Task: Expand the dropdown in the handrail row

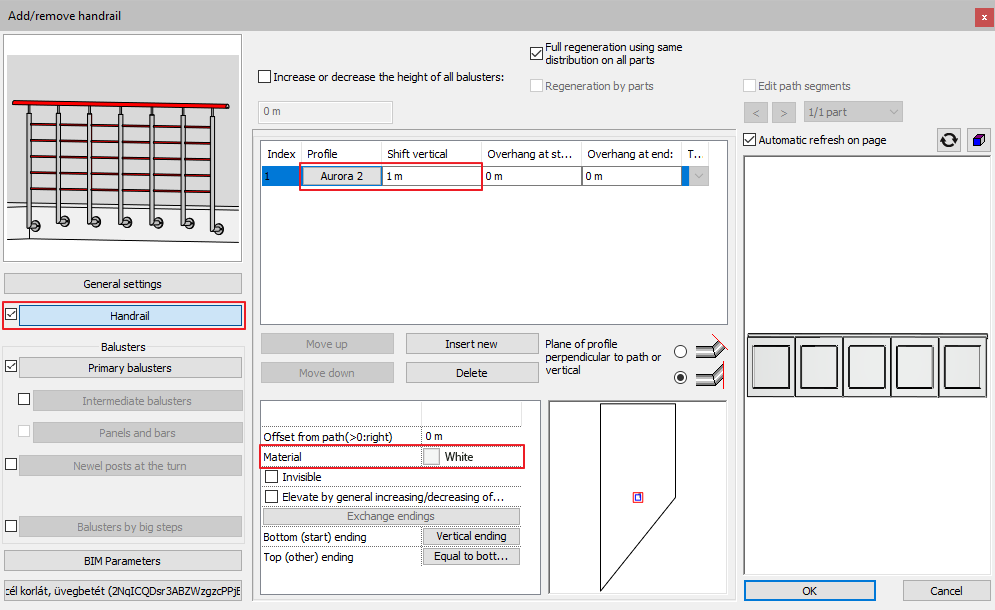Action: click(698, 176)
